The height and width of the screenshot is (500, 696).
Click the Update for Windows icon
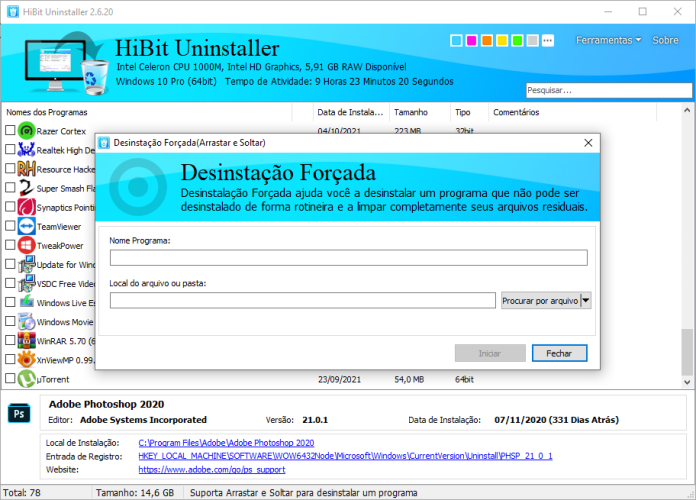[27, 264]
